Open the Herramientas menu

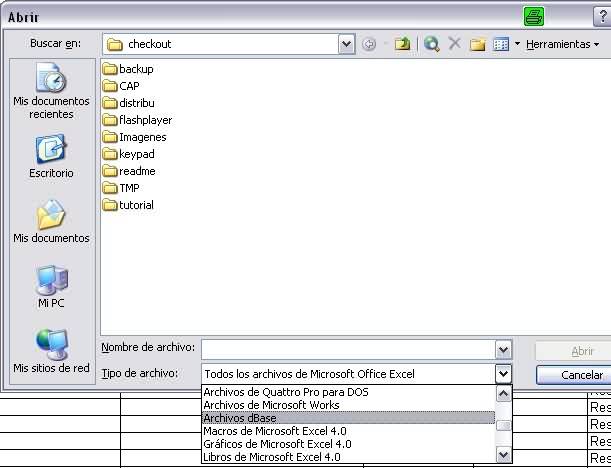pos(562,45)
